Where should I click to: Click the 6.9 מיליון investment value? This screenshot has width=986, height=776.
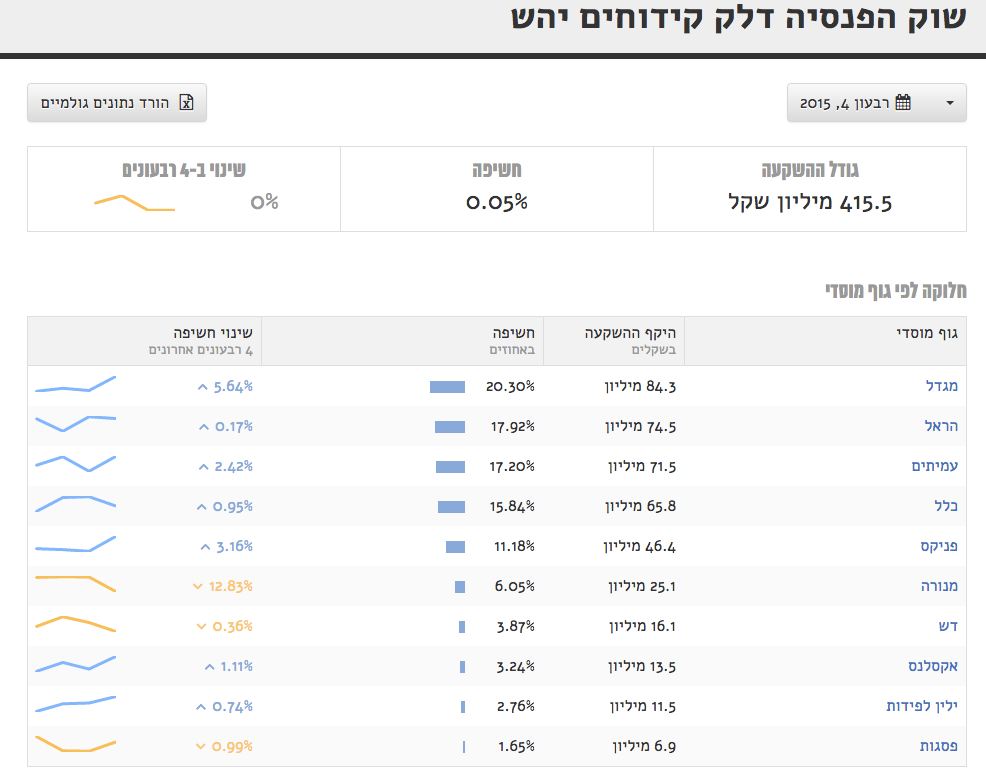644,746
